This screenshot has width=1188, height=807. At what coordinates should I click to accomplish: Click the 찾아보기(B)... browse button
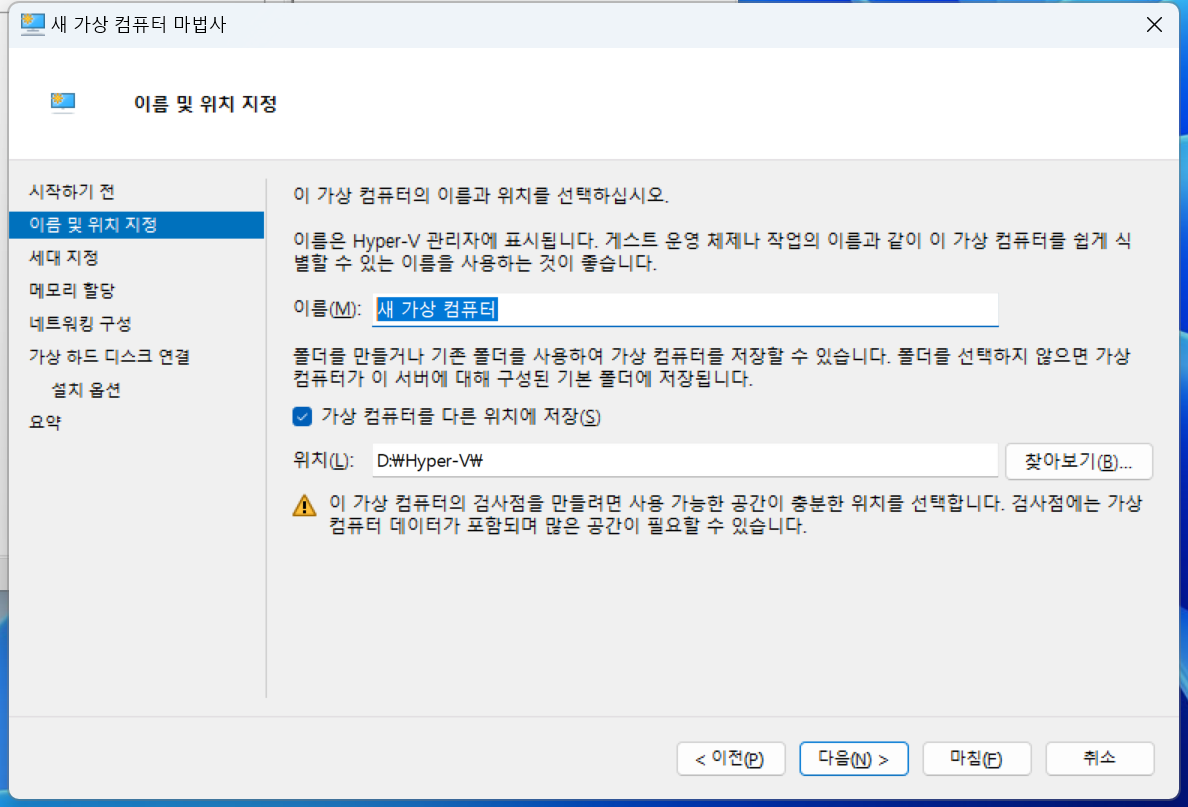click(x=1079, y=461)
